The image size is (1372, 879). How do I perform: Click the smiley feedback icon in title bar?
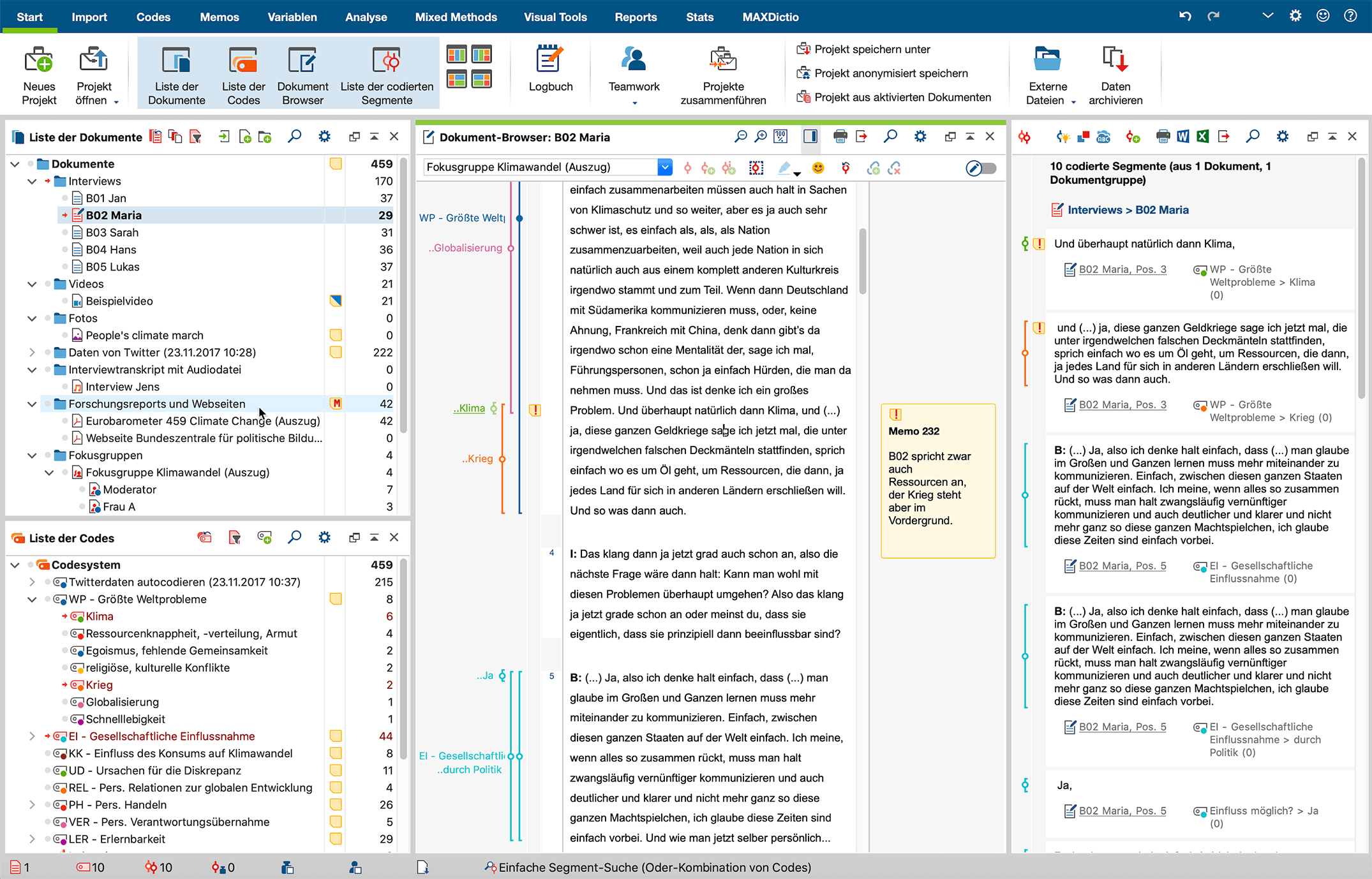coord(1323,16)
